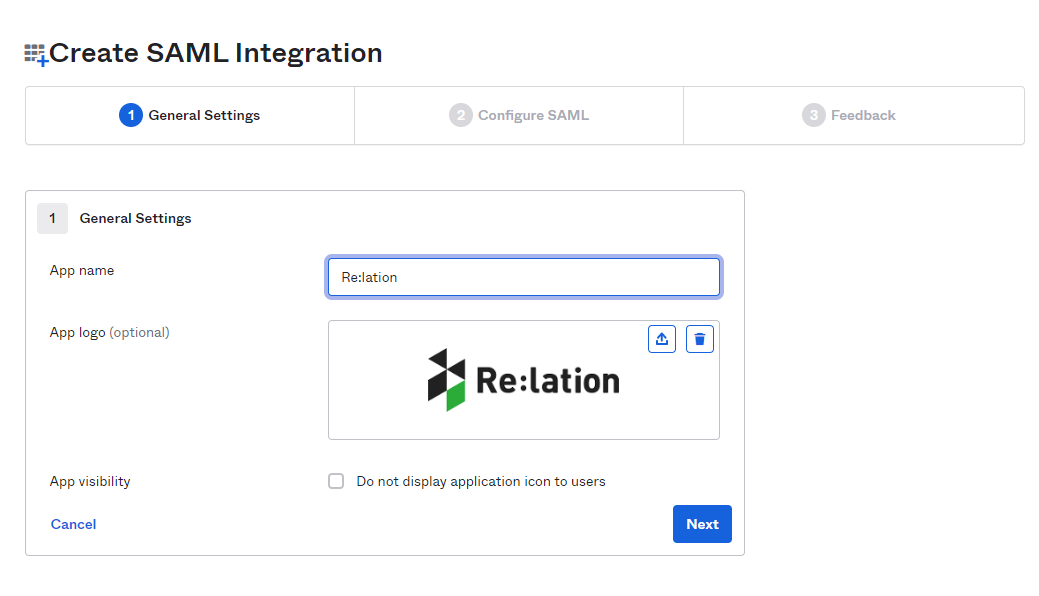Viewport: 1039px width, 596px height.
Task: Click the Next button
Action: (702, 524)
